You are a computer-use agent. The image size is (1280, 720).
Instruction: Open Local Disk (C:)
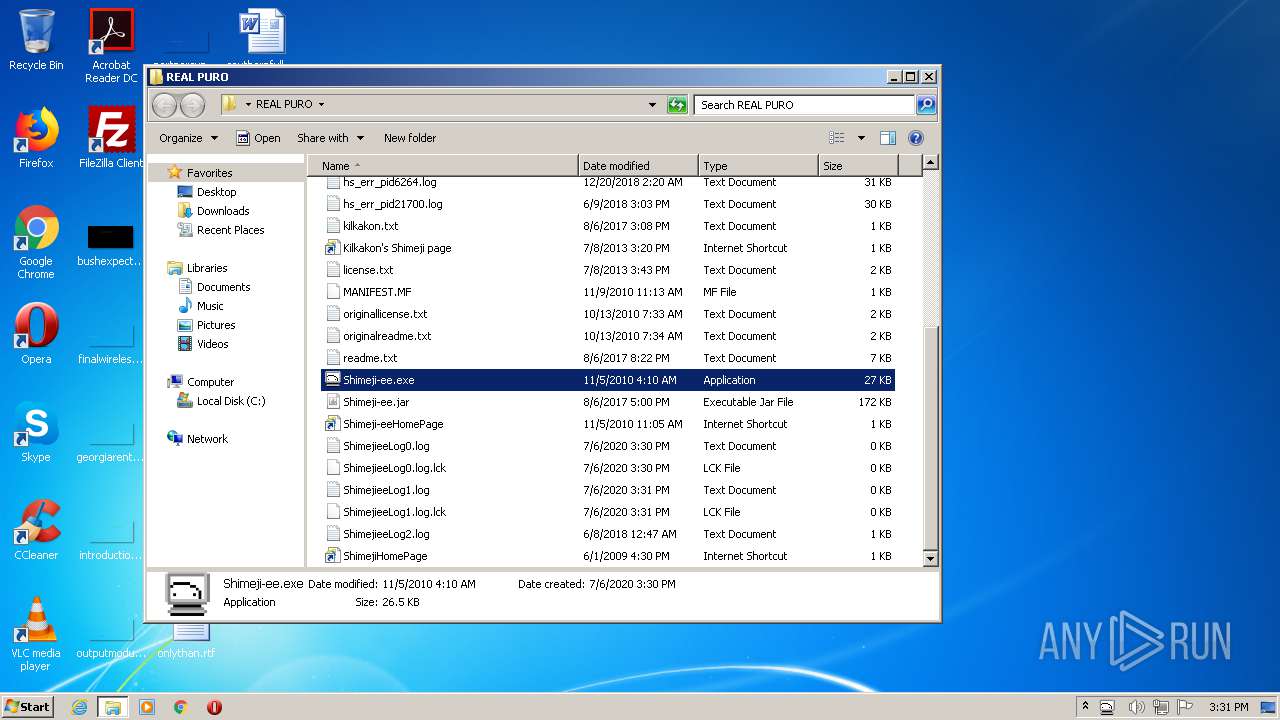point(231,401)
